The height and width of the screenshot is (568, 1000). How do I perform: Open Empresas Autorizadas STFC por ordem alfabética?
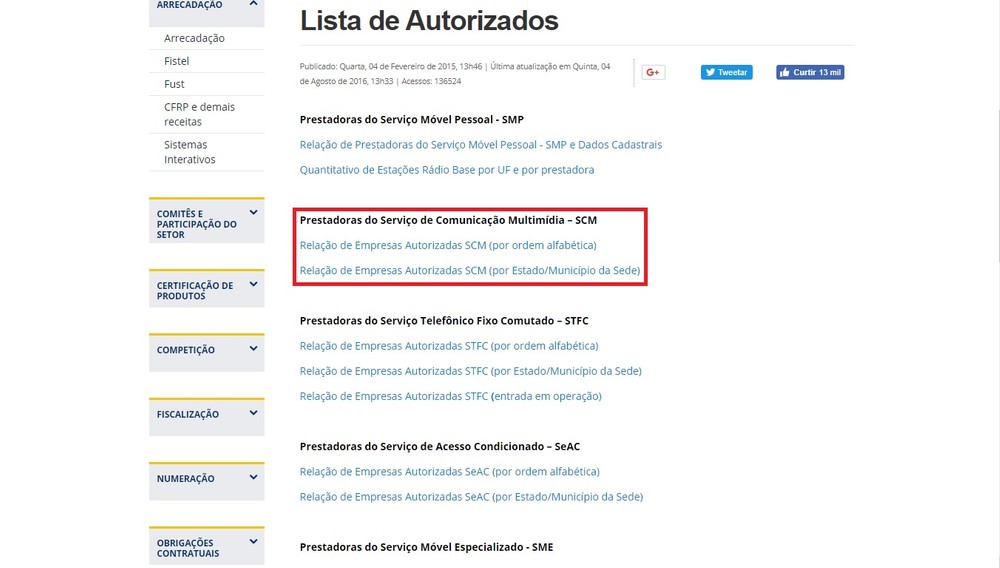click(449, 346)
